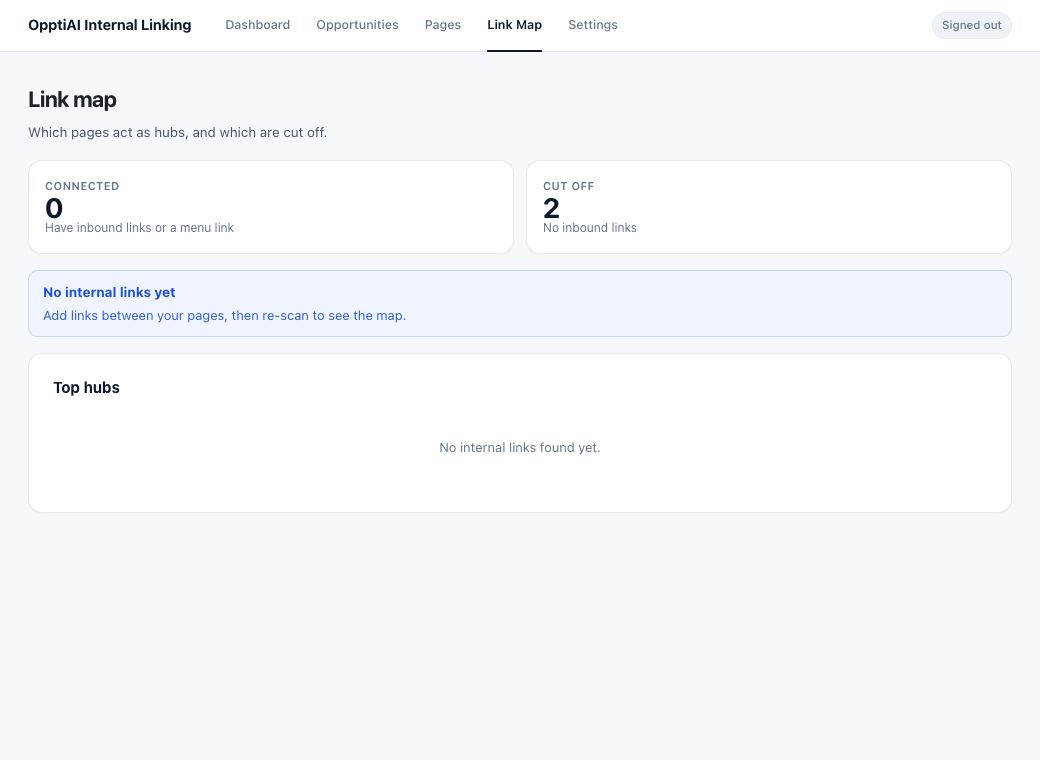1040x760 pixels.
Task: Click the Link map page heading
Action: point(72,99)
